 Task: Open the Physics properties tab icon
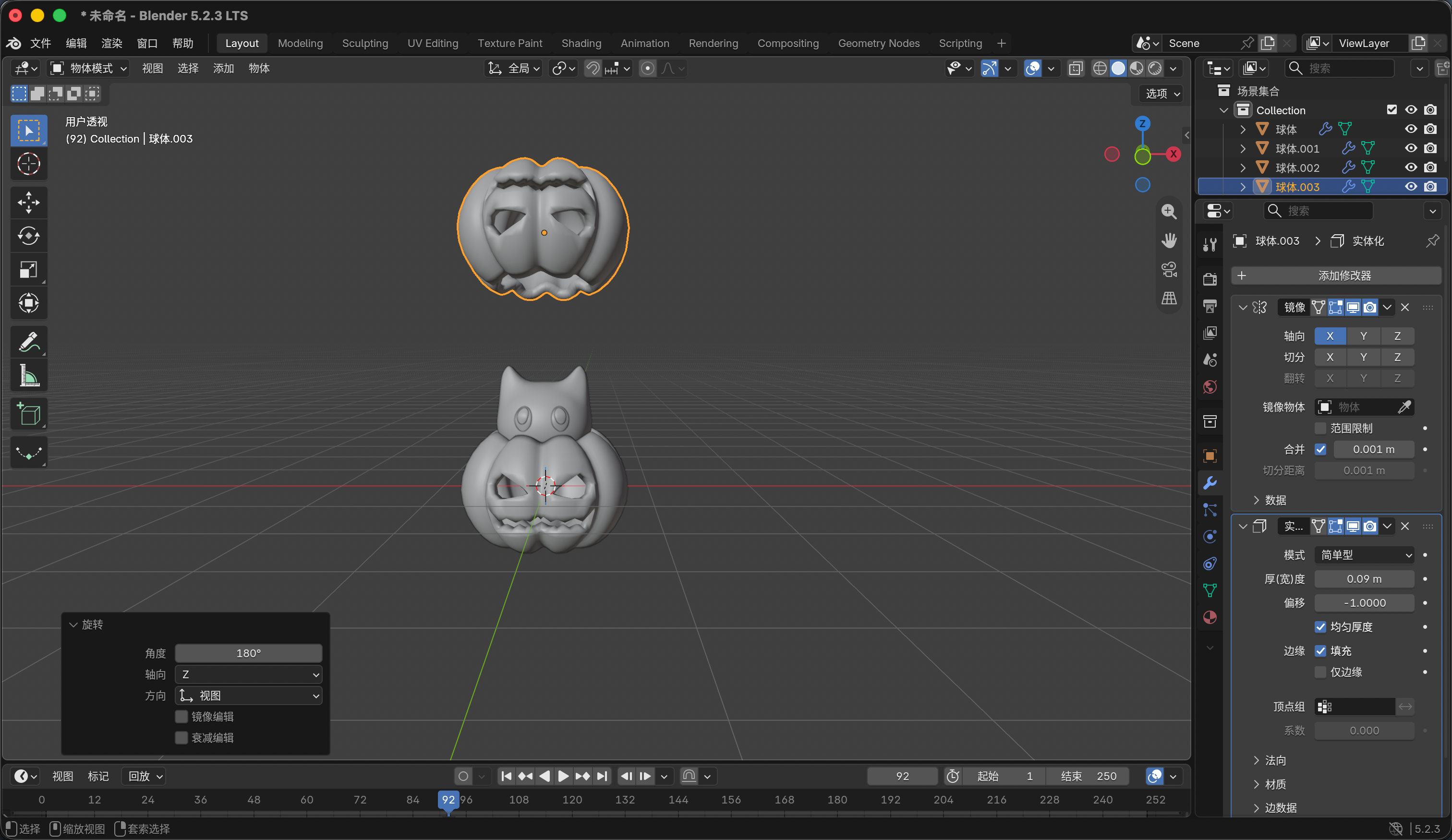click(x=1210, y=536)
